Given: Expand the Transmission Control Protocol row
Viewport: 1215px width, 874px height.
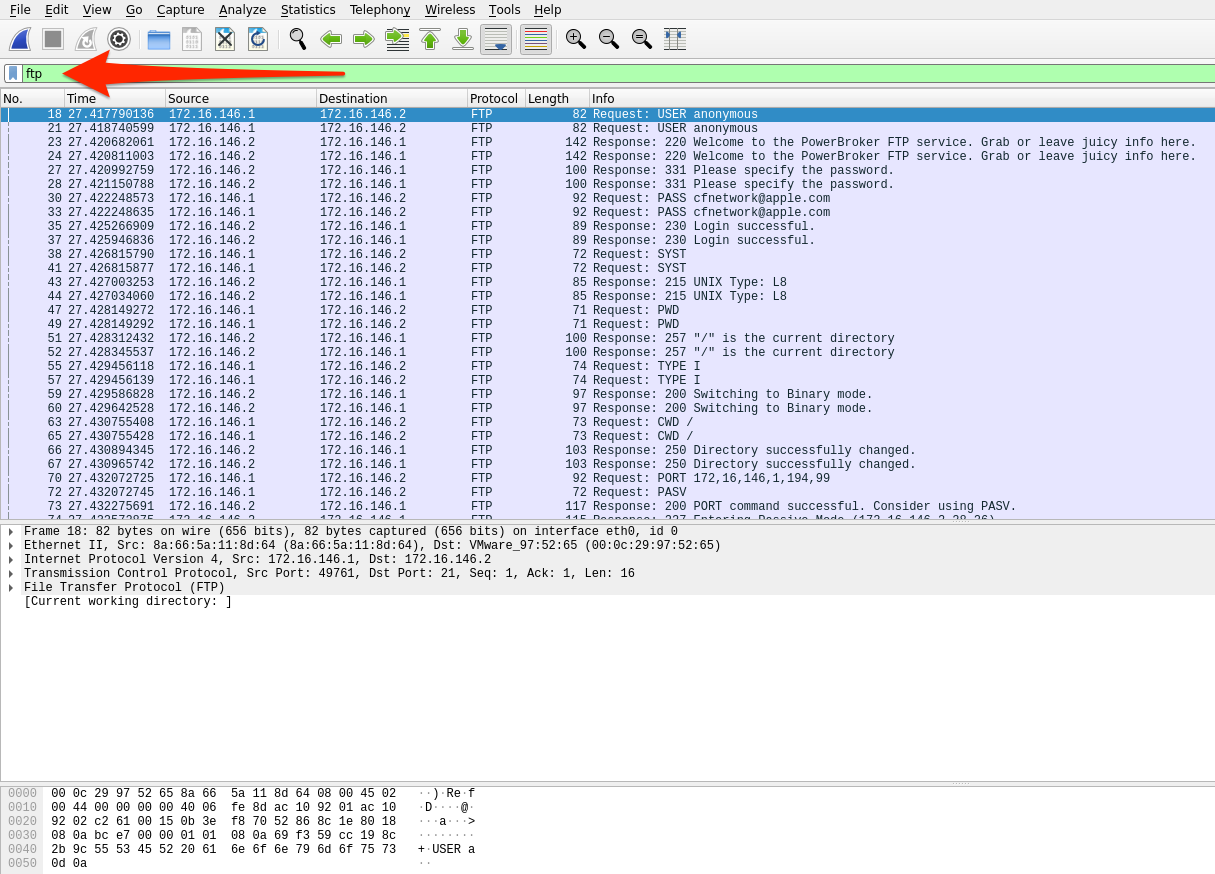Looking at the screenshot, I should point(11,574).
